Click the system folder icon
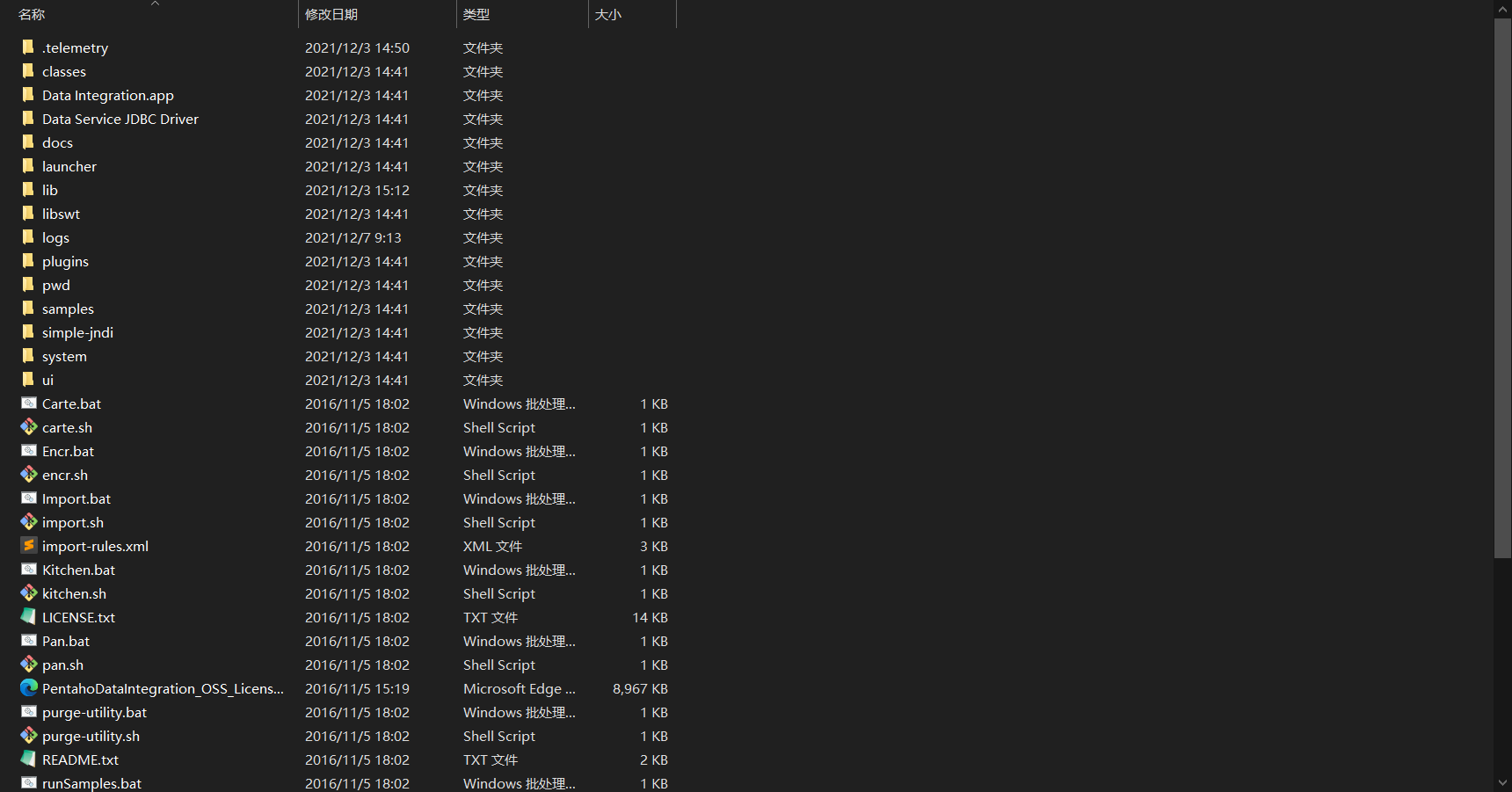Image resolution: width=1512 pixels, height=792 pixels. tap(28, 355)
